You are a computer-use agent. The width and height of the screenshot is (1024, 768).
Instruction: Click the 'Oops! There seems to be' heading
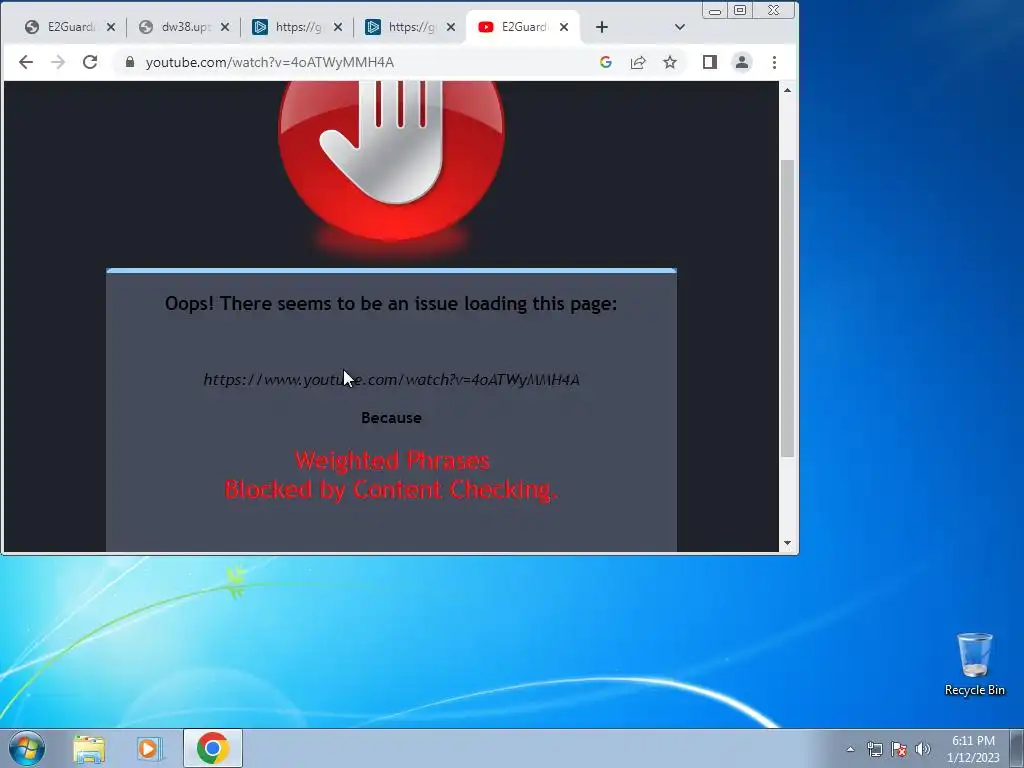coord(391,304)
